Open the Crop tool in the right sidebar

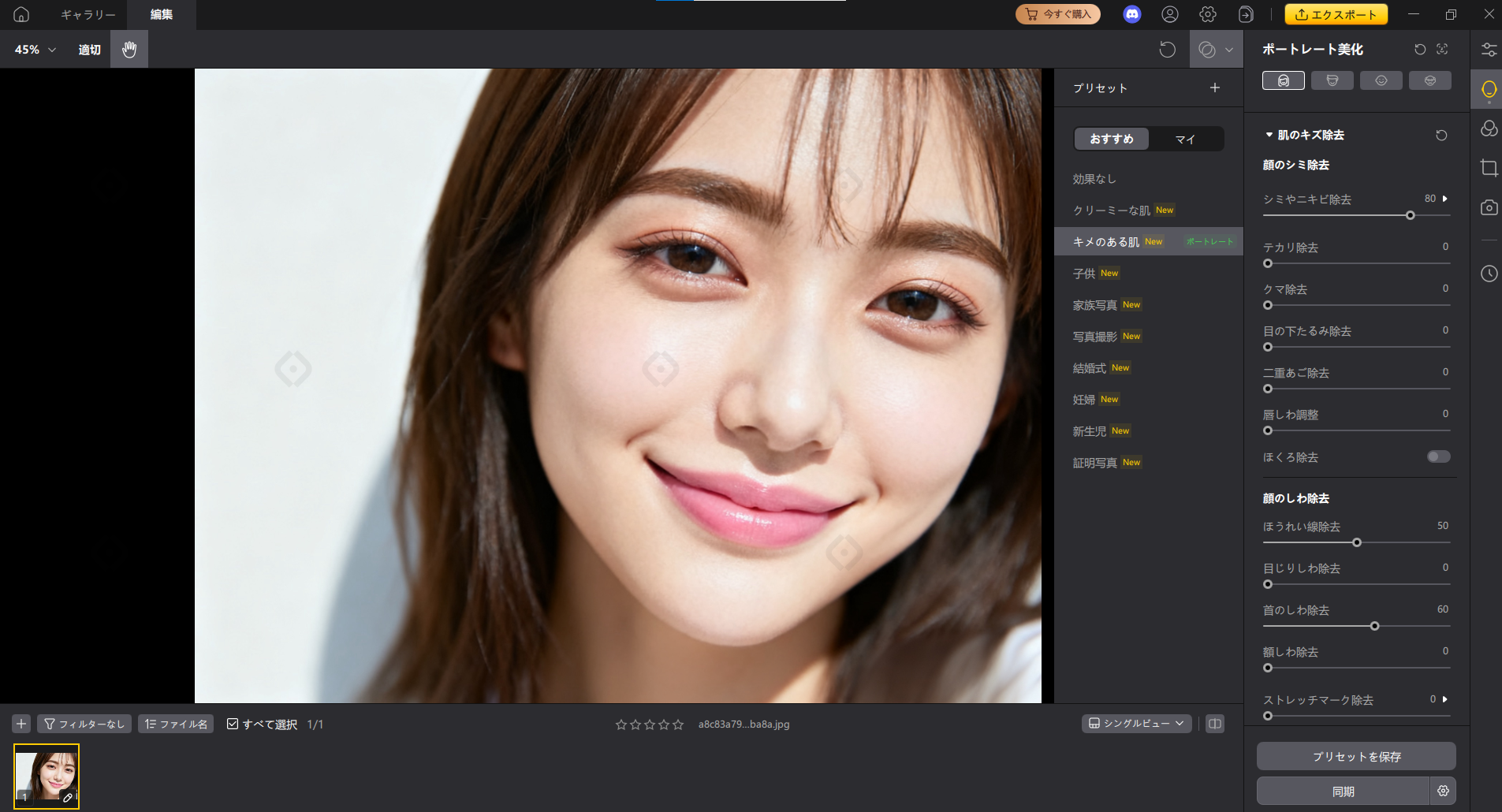[1489, 167]
